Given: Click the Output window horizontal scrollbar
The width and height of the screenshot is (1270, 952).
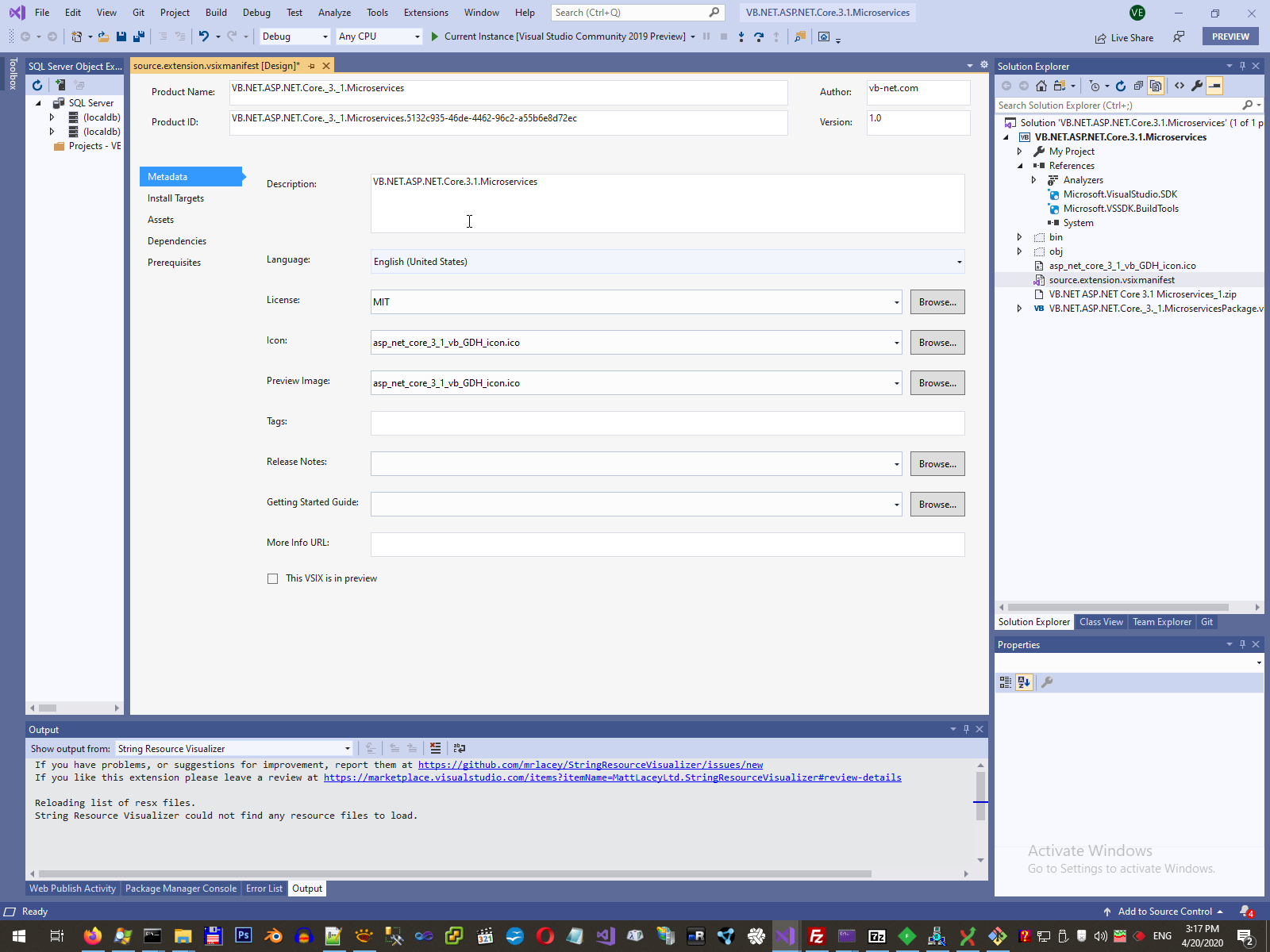Looking at the screenshot, I should click(x=454, y=873).
